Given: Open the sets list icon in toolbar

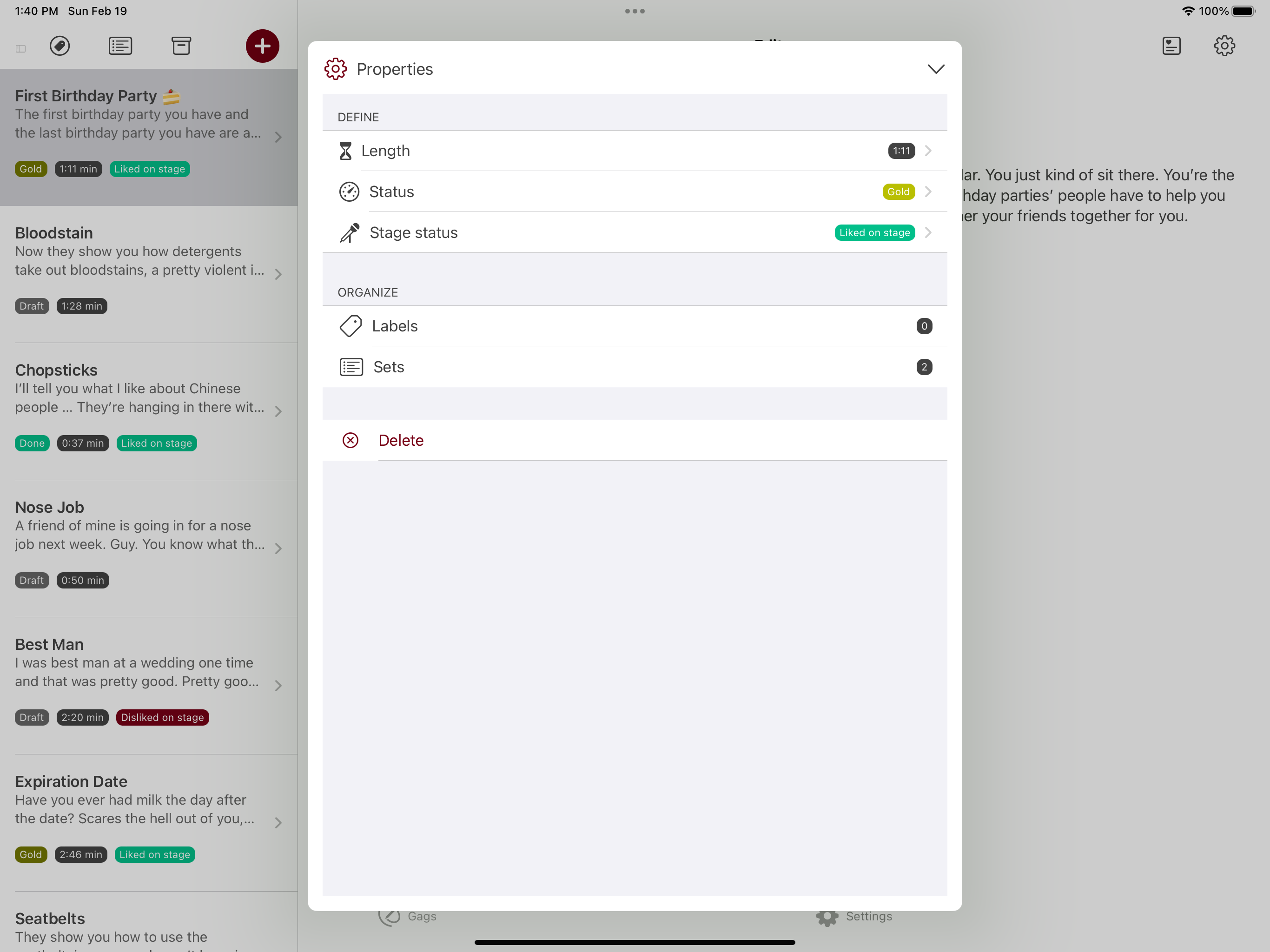Looking at the screenshot, I should [120, 46].
